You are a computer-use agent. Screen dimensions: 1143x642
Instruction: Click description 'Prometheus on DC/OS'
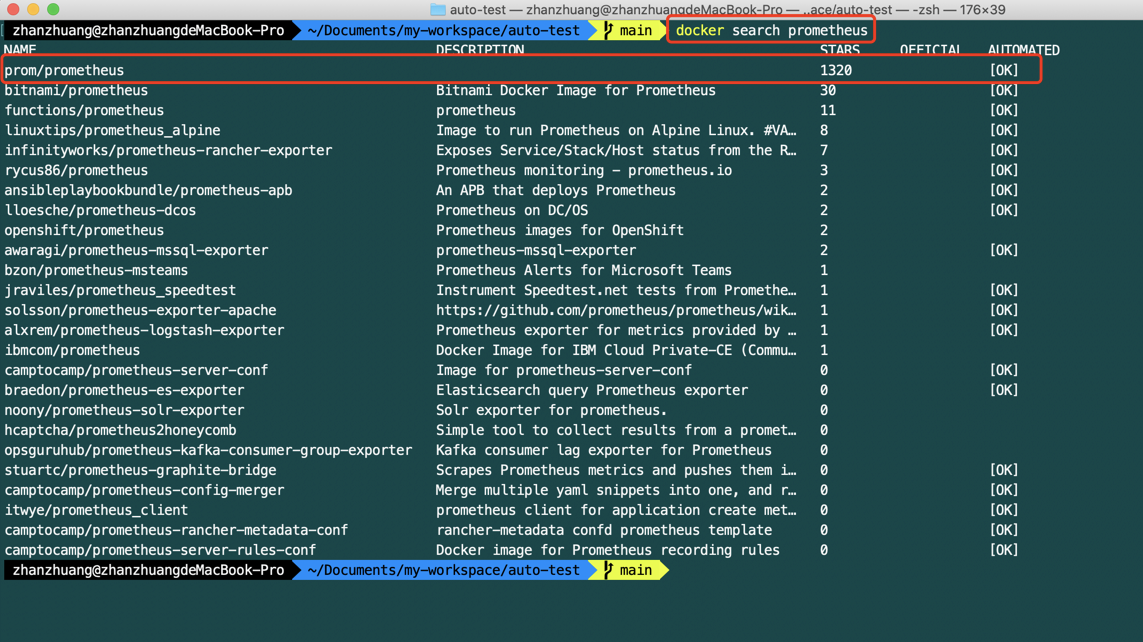(512, 211)
